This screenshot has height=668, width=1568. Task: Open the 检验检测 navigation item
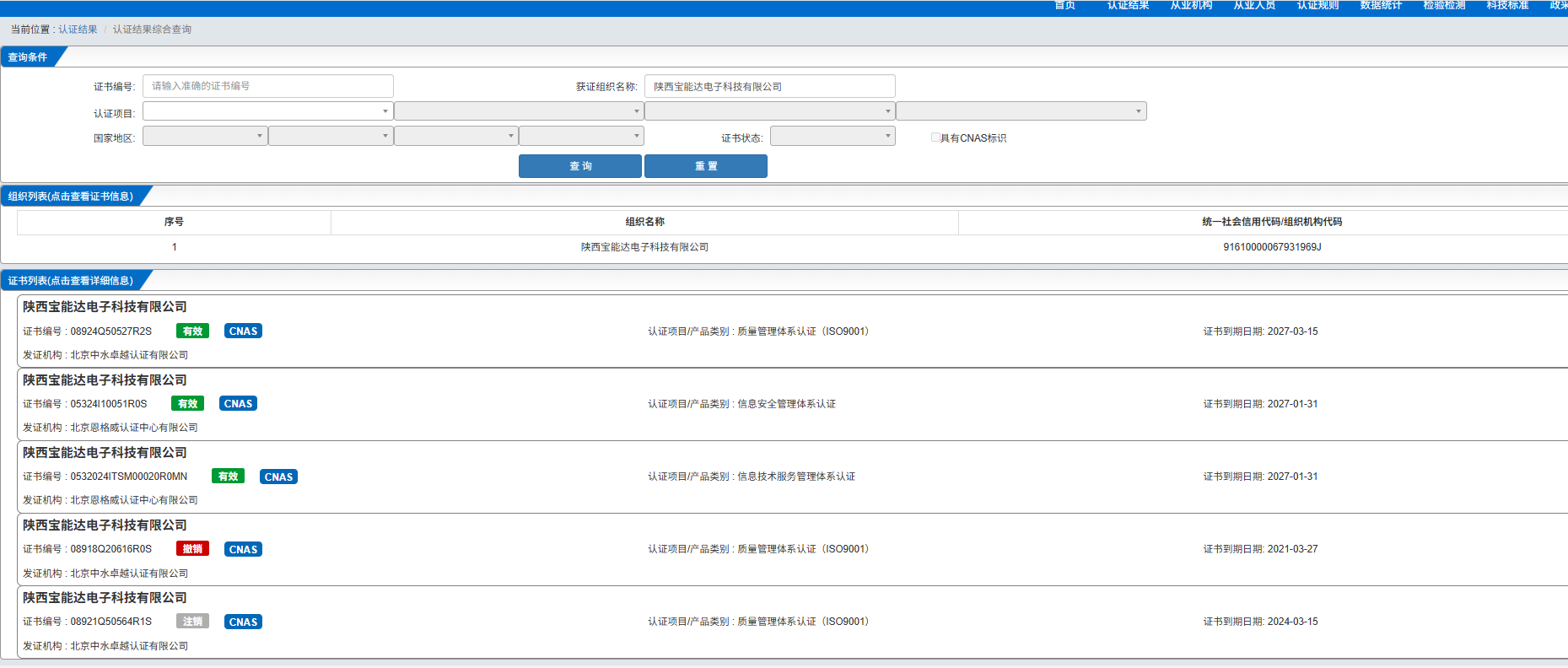point(1444,5)
